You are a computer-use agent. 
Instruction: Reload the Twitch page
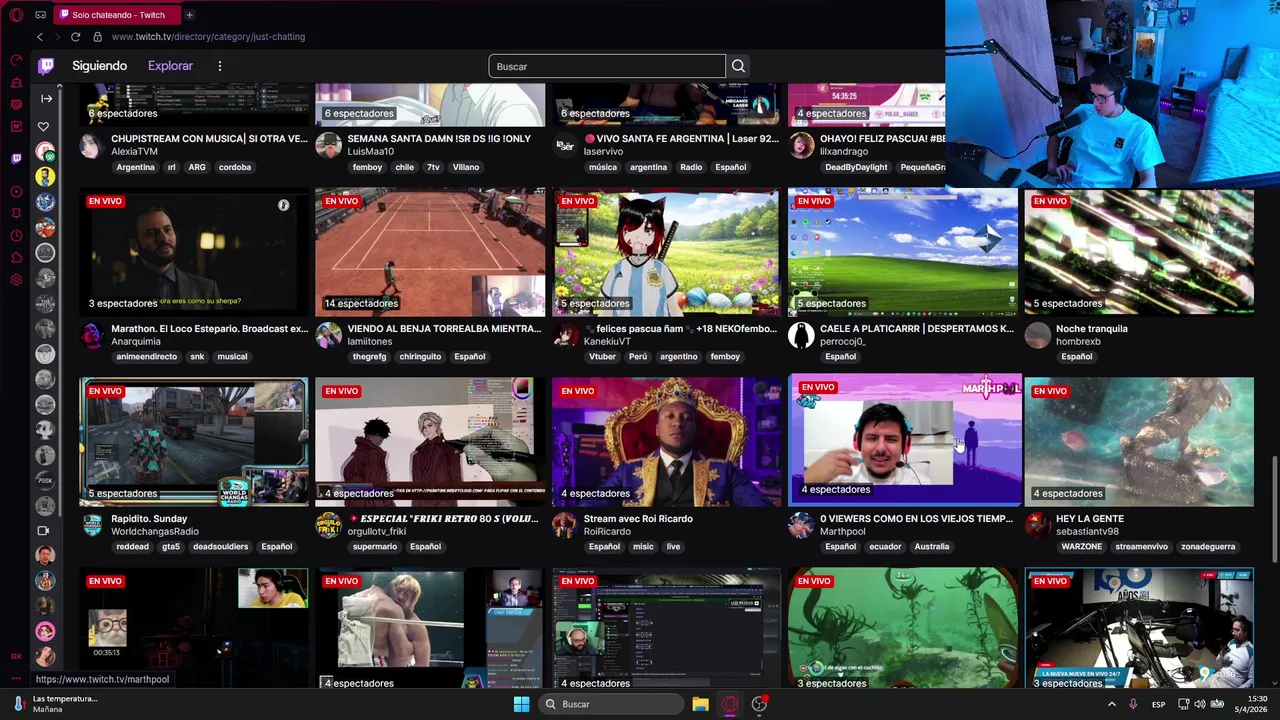point(75,37)
